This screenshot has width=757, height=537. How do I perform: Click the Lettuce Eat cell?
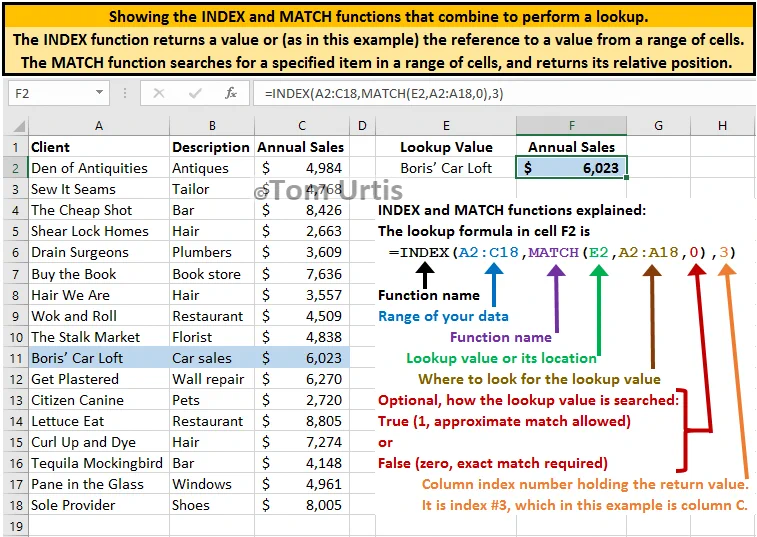99,421
